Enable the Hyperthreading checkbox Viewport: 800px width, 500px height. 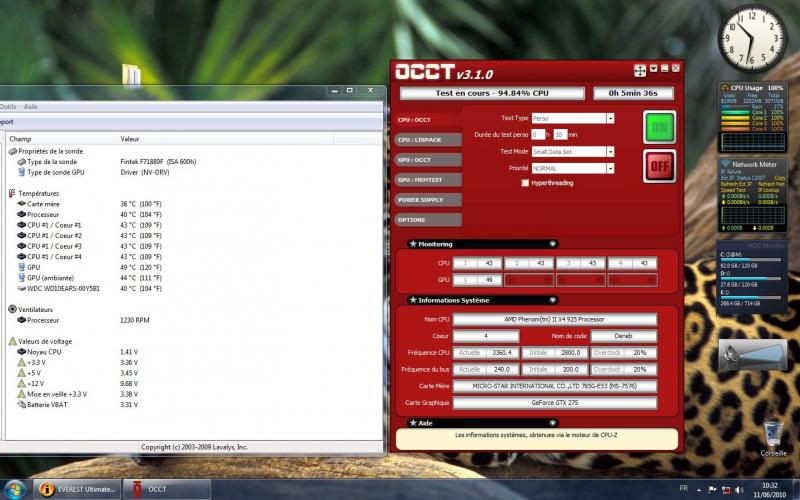[x=525, y=183]
